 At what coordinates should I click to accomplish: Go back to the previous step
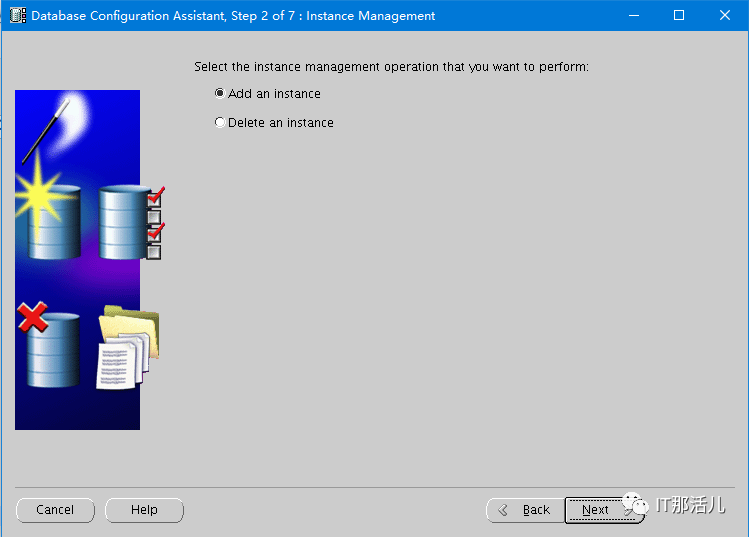(x=525, y=510)
